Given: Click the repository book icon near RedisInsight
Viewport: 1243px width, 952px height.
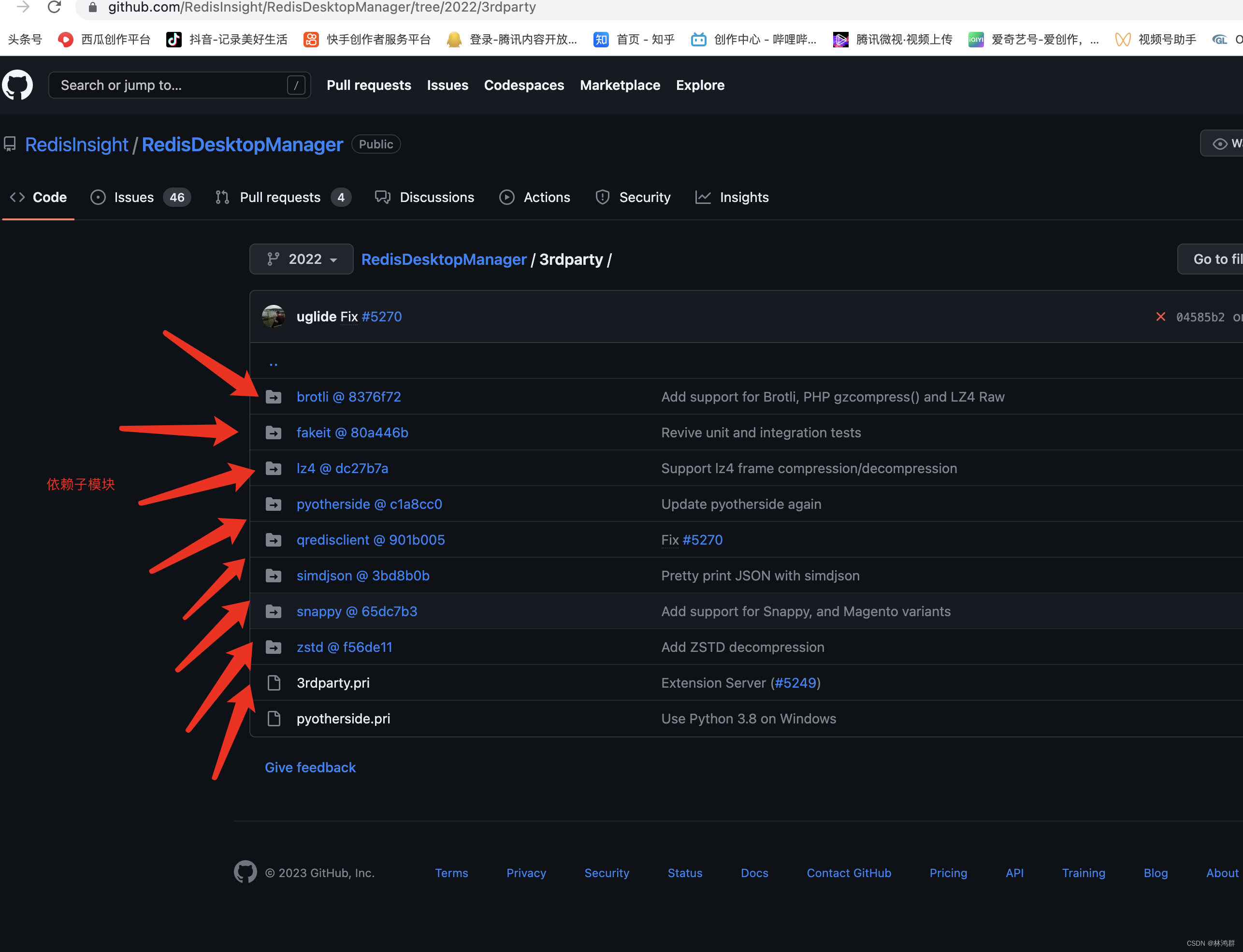Looking at the screenshot, I should [x=10, y=144].
